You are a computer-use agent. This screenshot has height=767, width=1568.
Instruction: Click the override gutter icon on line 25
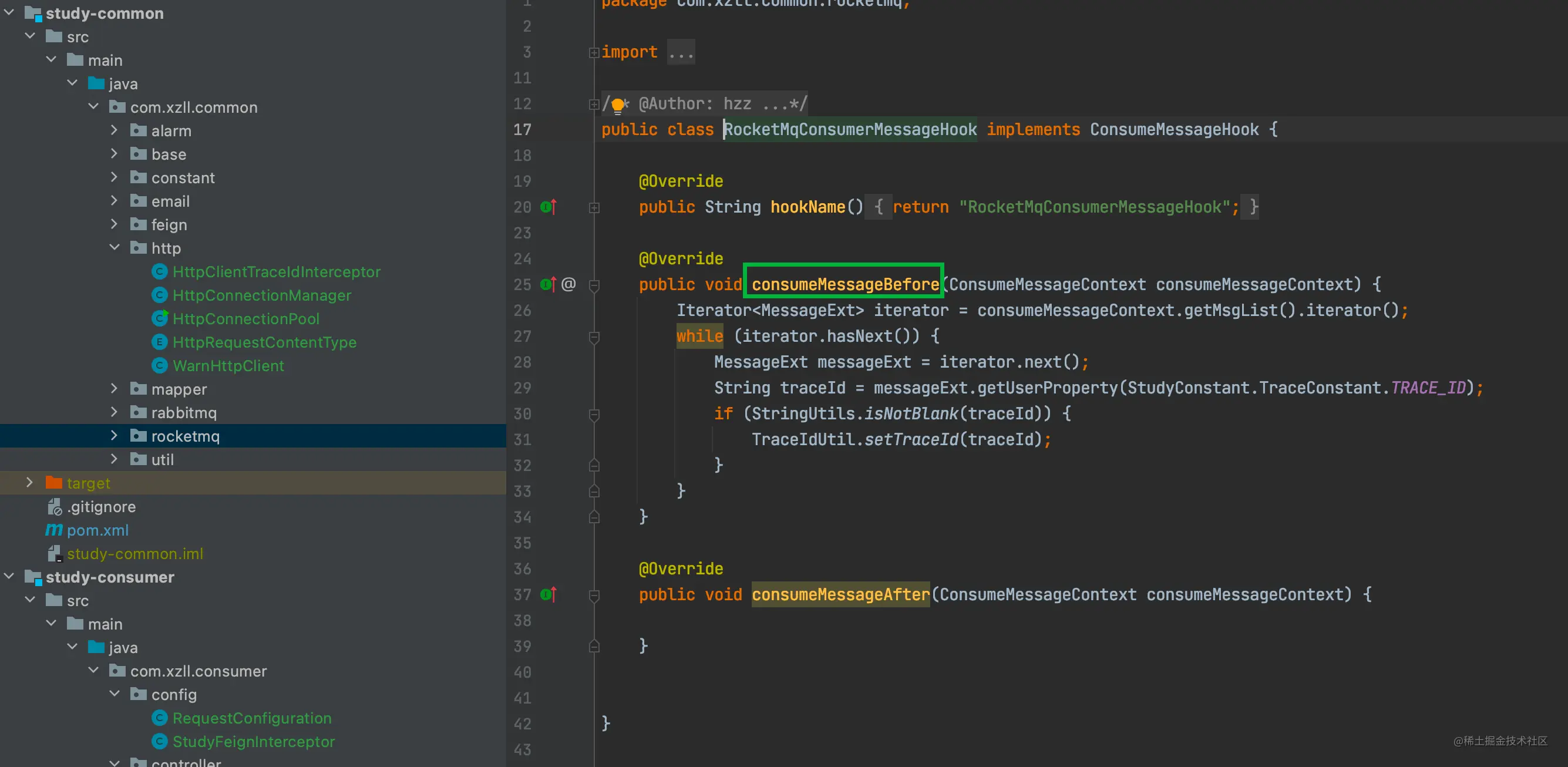(x=548, y=284)
